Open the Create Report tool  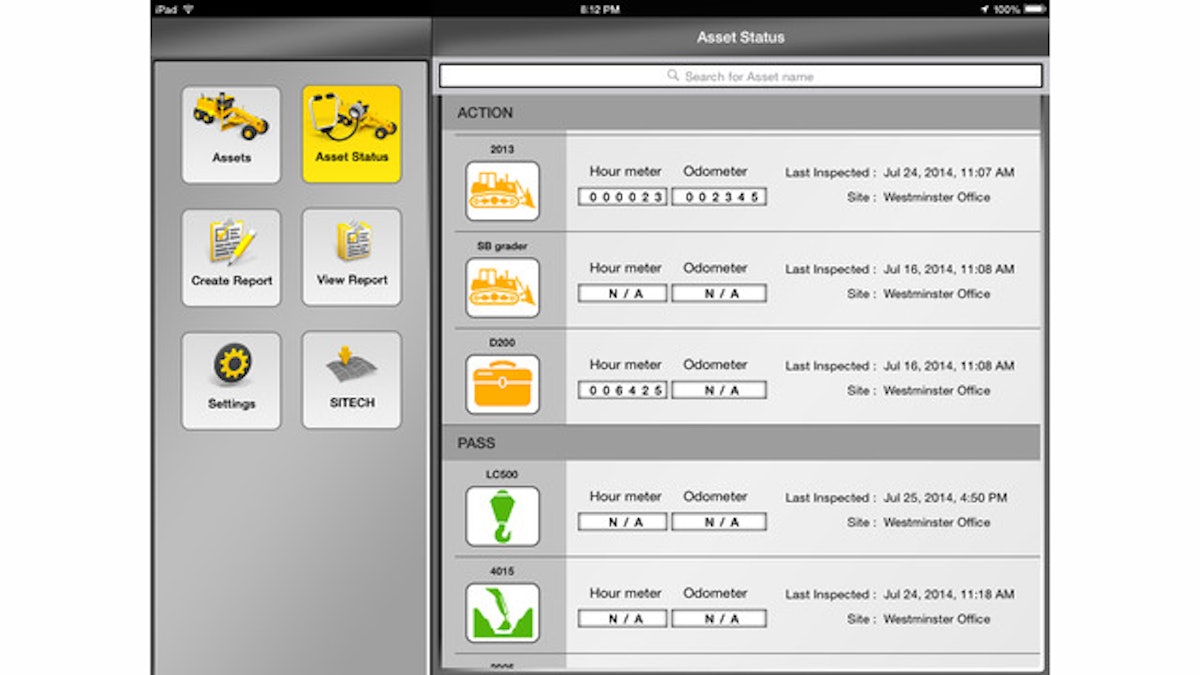pos(231,257)
